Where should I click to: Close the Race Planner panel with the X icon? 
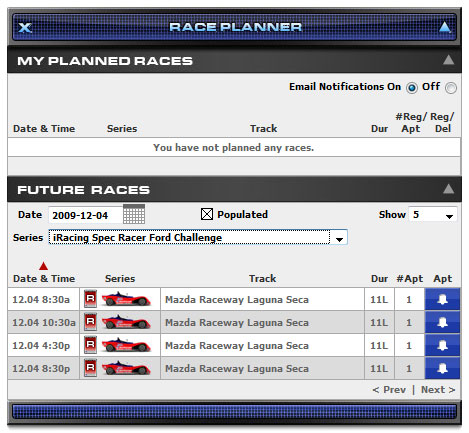click(x=25, y=28)
